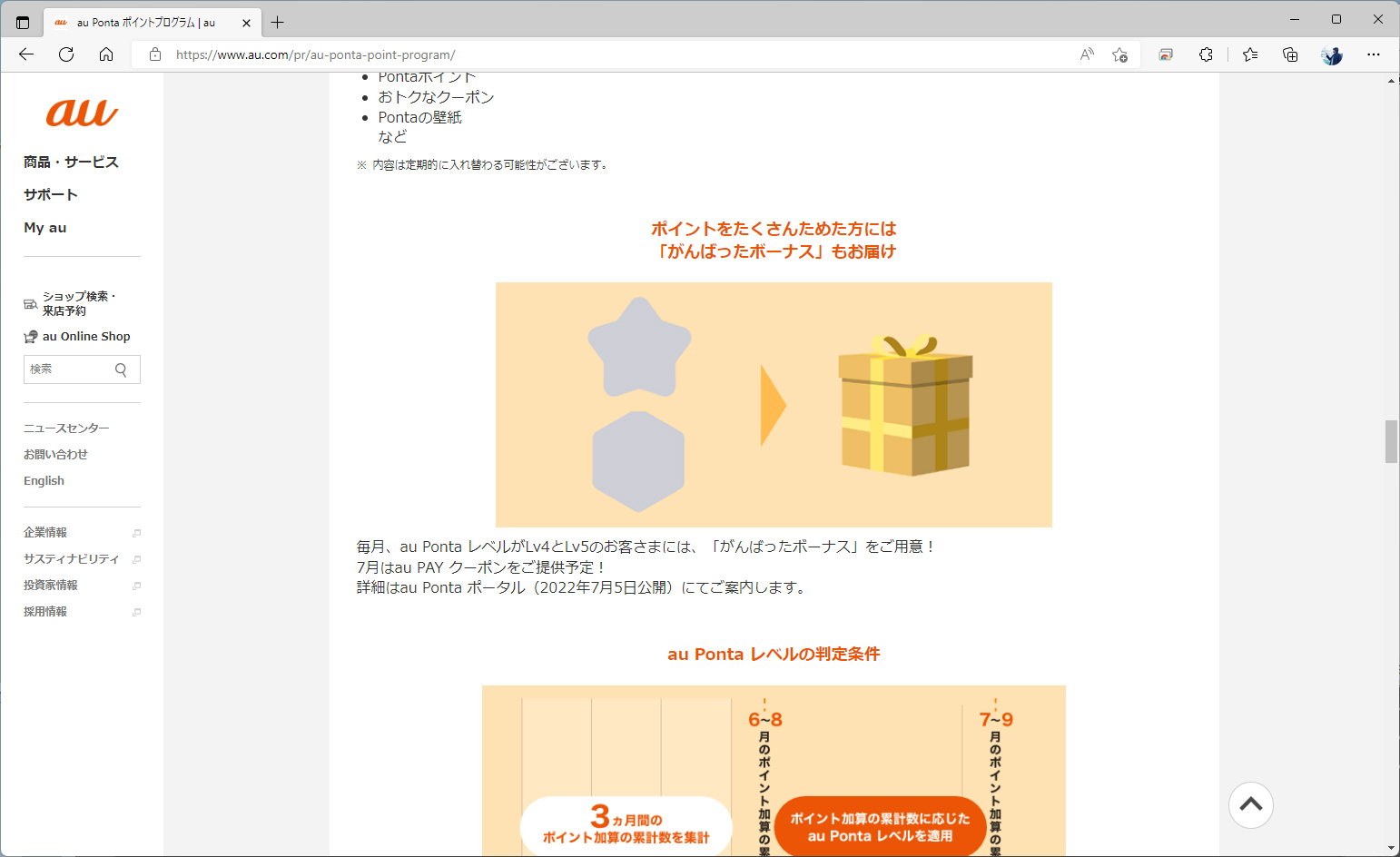The height and width of the screenshot is (857, 1400).
Task: Add this page to favorites star icon
Action: [1120, 54]
